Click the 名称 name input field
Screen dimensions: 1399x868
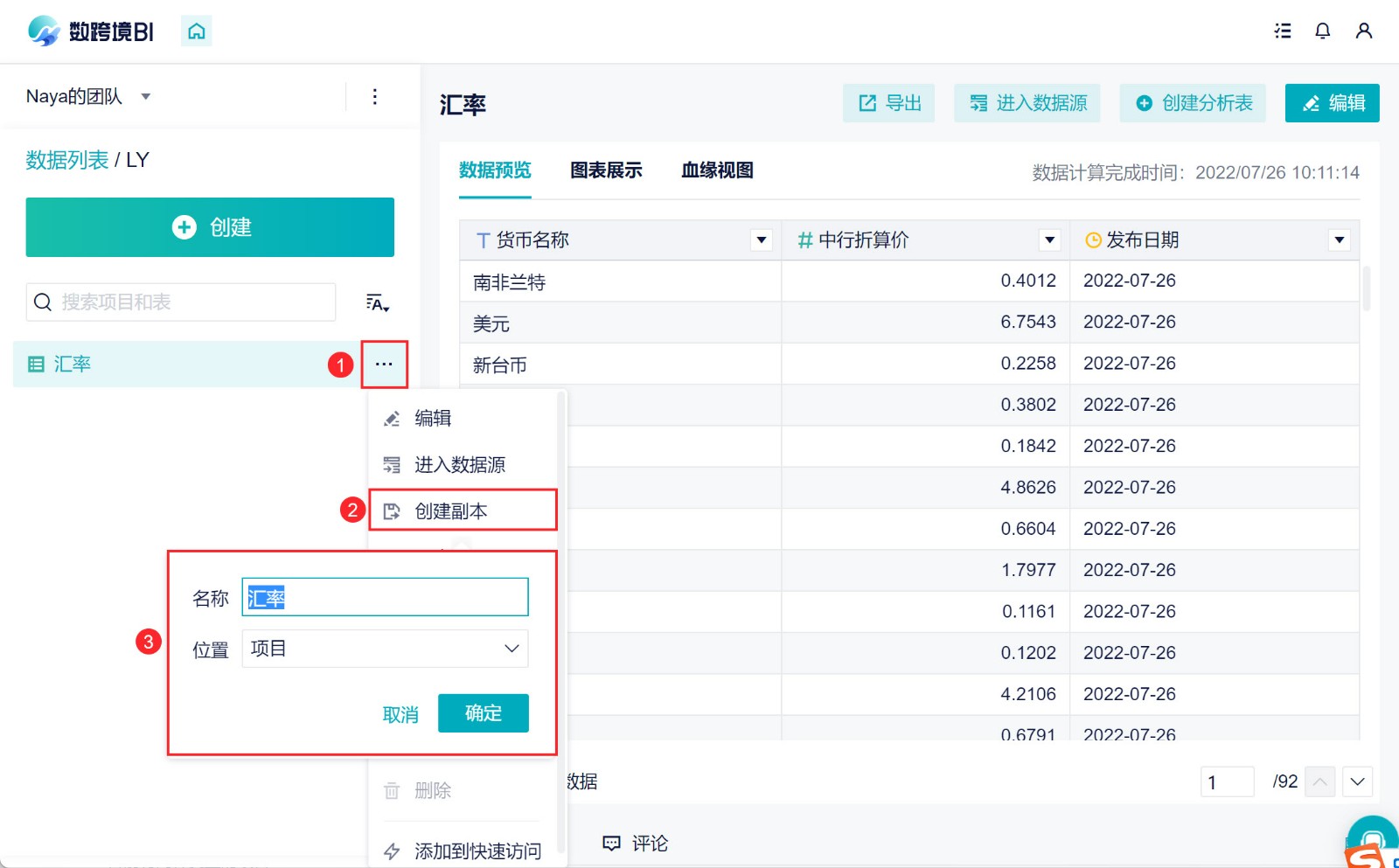[385, 597]
